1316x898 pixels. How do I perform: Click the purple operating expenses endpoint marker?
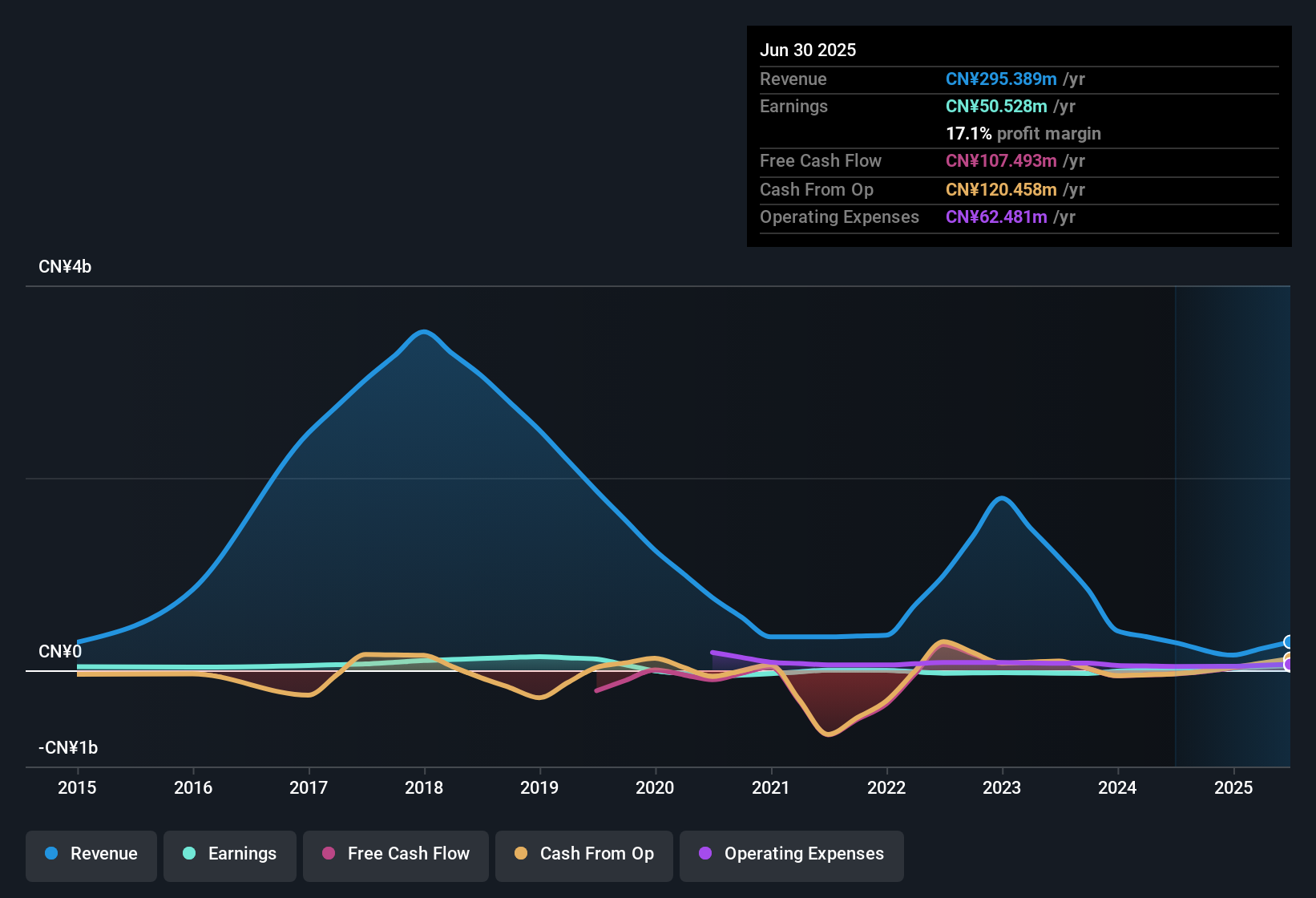(x=1289, y=665)
